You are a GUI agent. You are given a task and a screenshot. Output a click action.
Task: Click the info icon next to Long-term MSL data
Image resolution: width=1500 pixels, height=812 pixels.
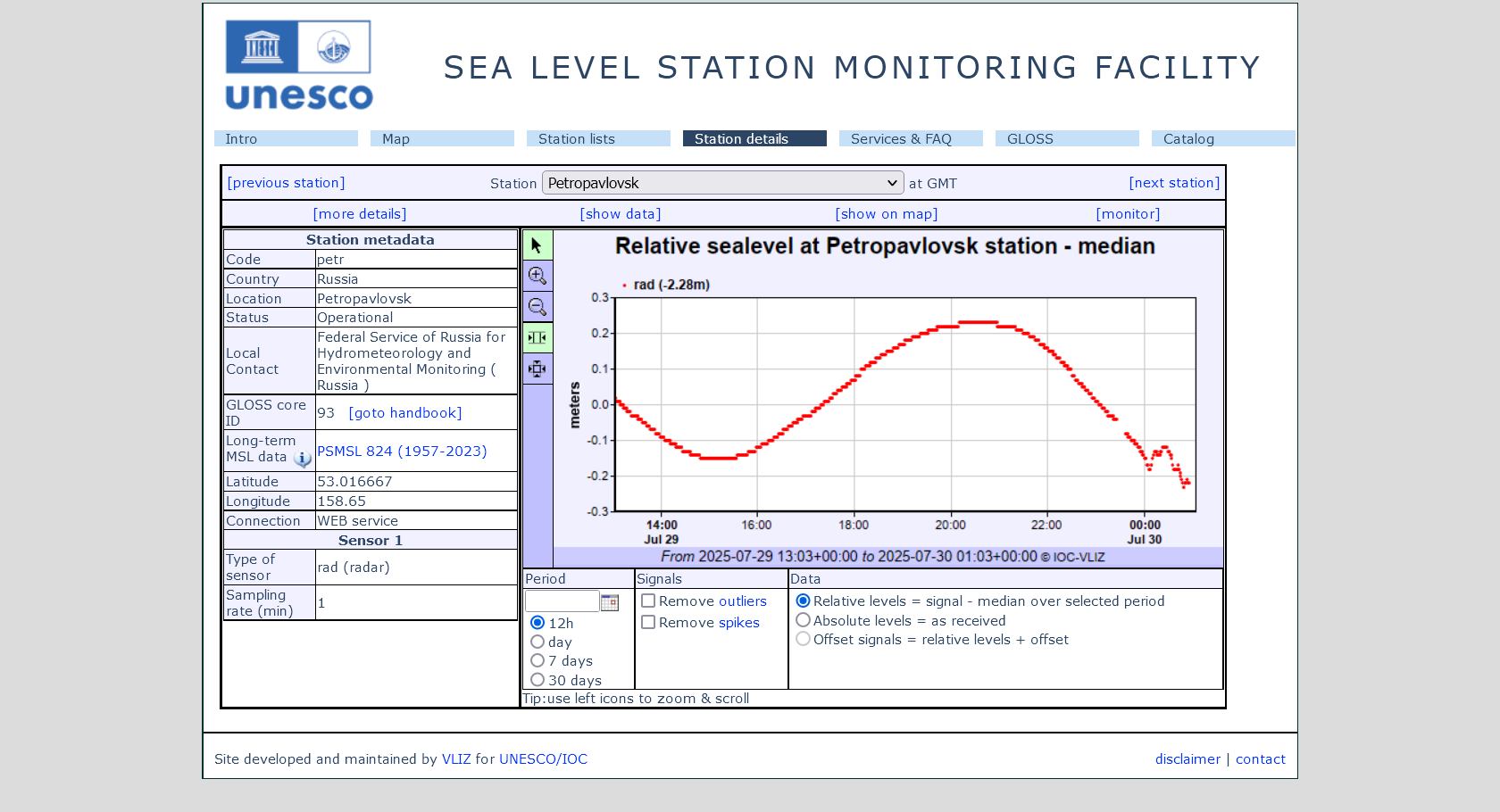(303, 459)
